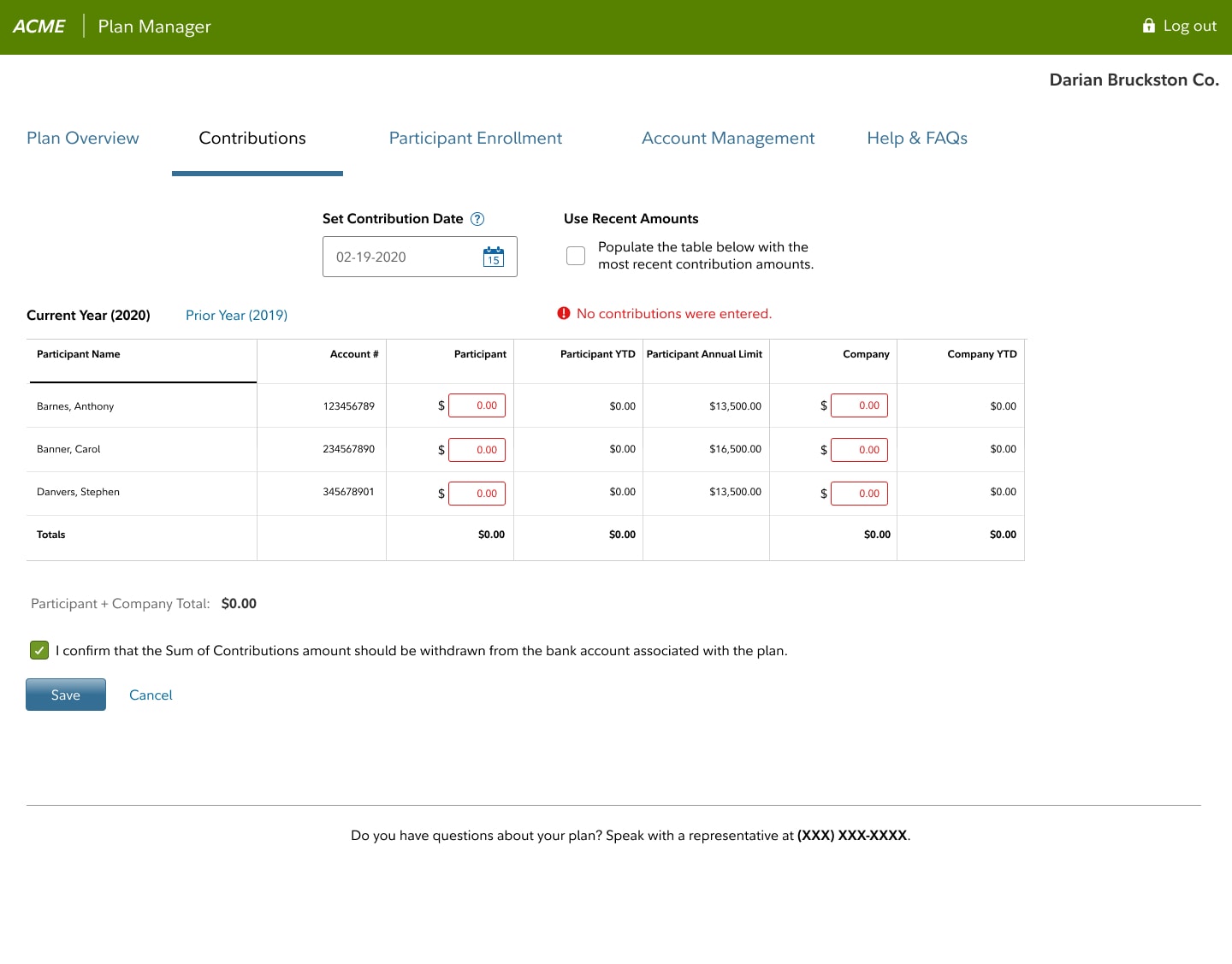Click the Set Contribution Date field
1232x964 pixels.
point(420,257)
